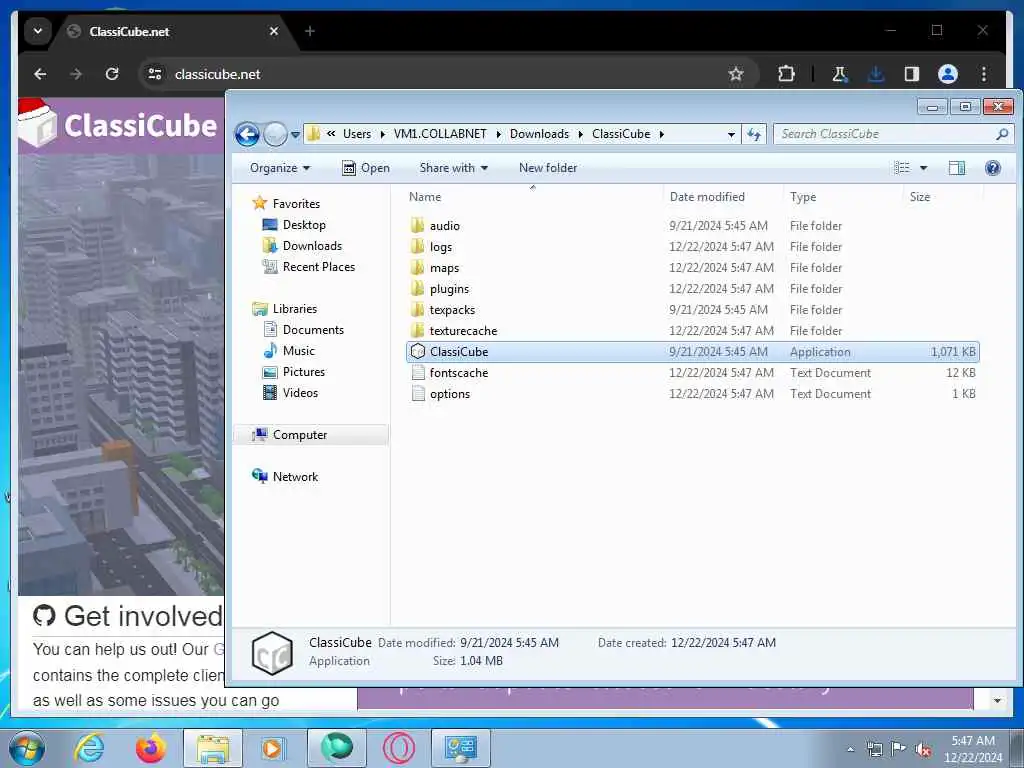Open the Windows Start button
Viewport: 1024px width, 768px height.
click(x=27, y=748)
